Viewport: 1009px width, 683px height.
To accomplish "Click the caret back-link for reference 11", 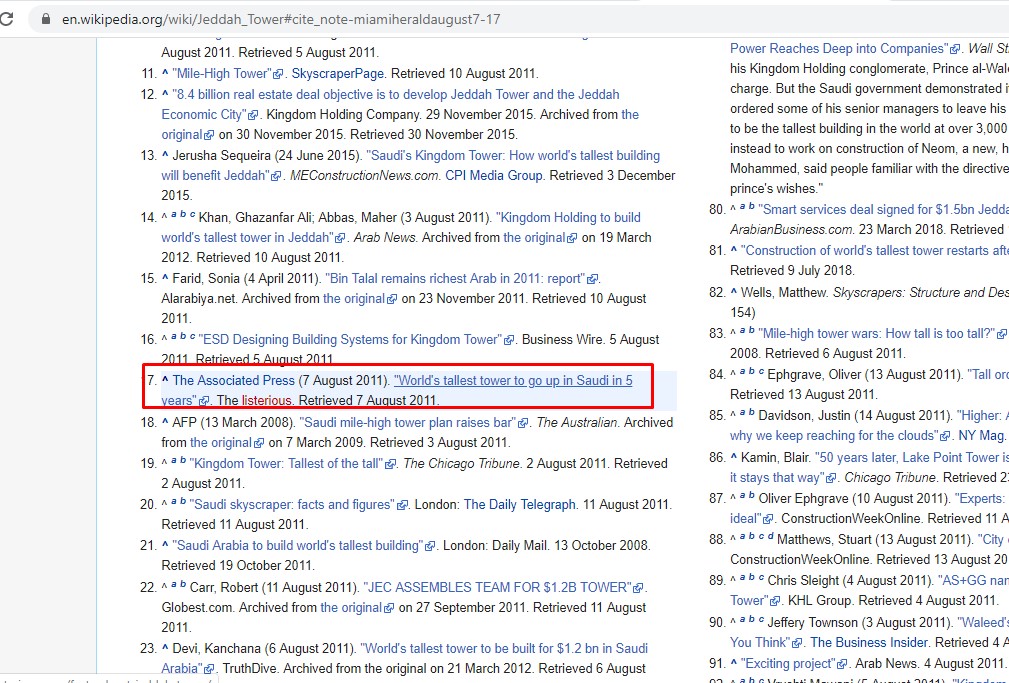I will (x=165, y=73).
